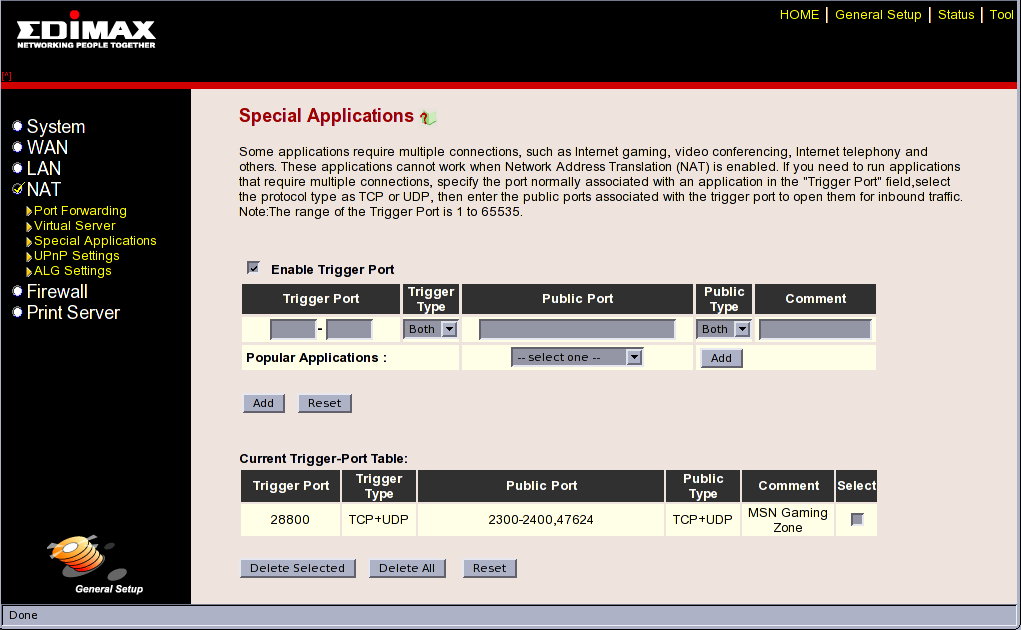This screenshot has height=630, width=1021.
Task: Open the UPnP Settings link
Action: [76, 256]
